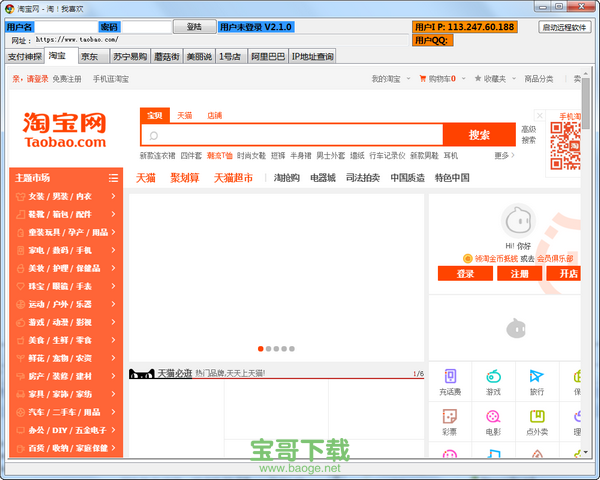Click the 淘宝网 Taobao.com logo

pos(65,130)
